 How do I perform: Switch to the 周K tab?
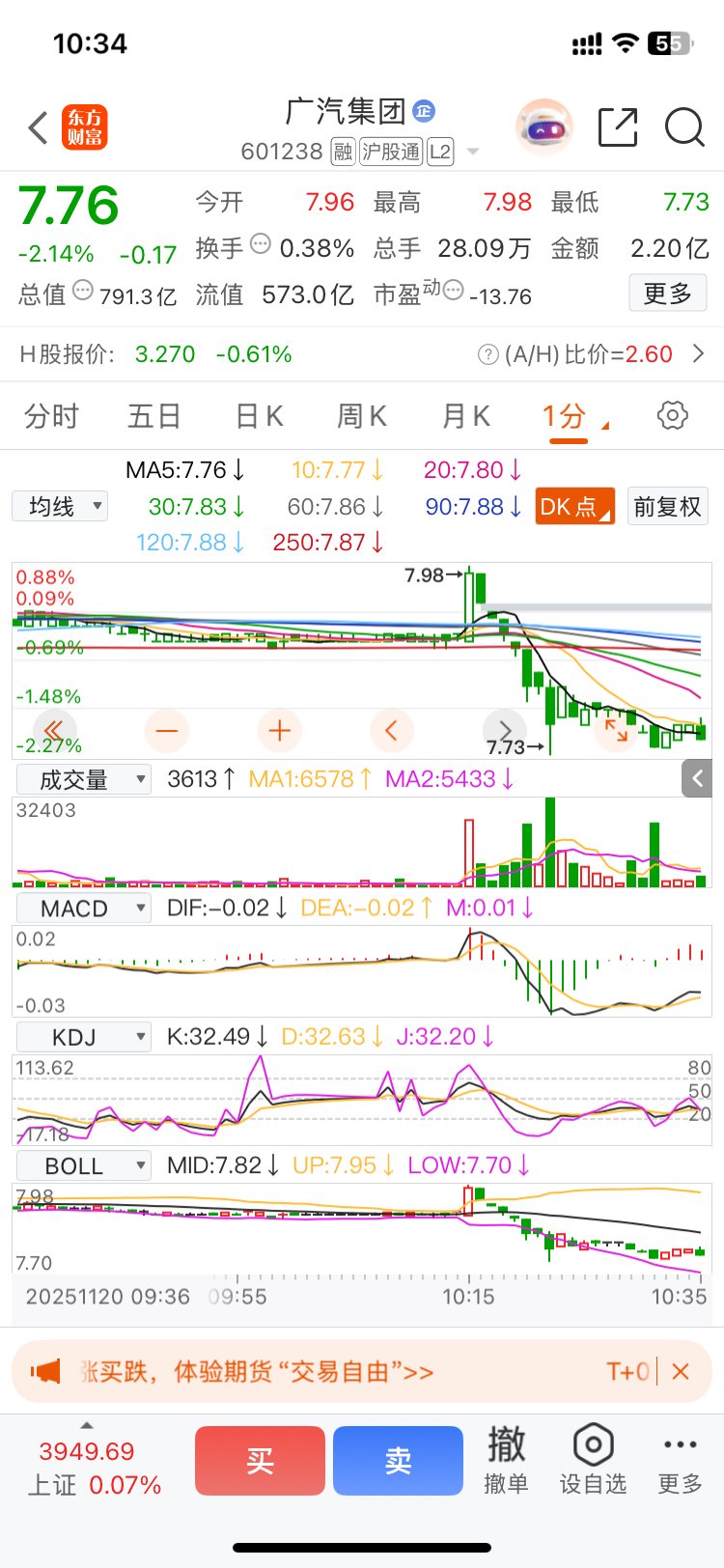click(362, 416)
